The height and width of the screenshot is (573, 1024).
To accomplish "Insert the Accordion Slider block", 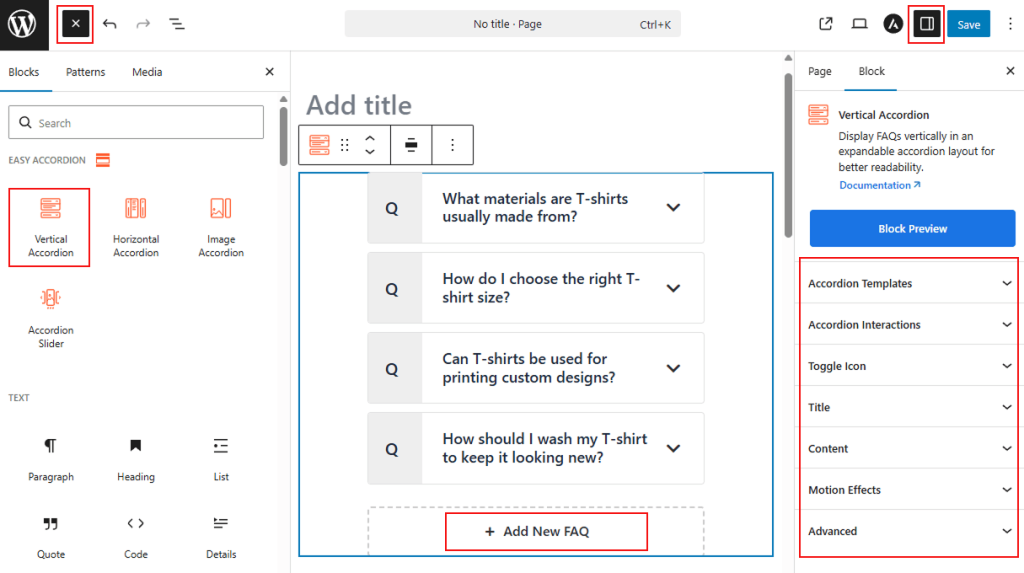I will coord(51,317).
